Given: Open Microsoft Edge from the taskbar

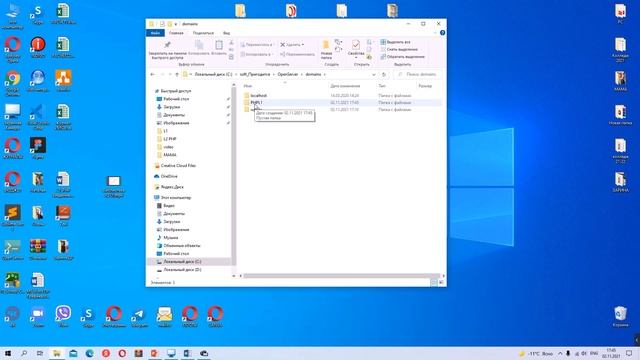Looking at the screenshot, I should 89,353.
